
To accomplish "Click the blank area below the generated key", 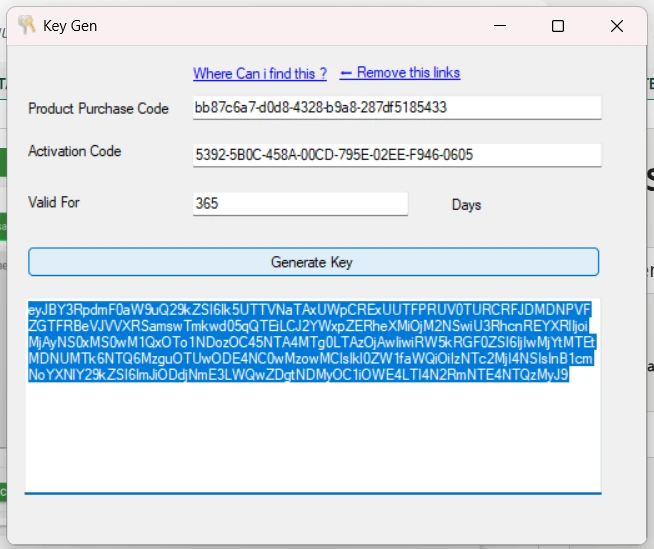I will [312, 440].
